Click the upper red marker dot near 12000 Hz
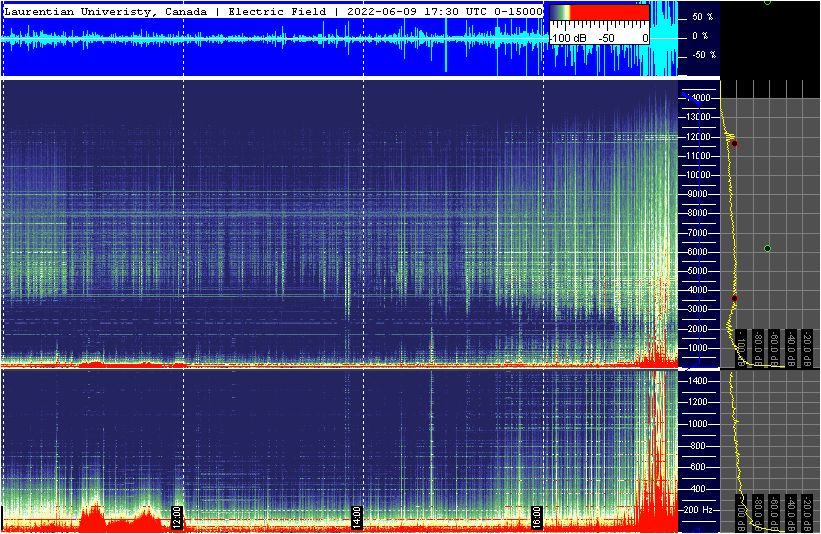 (734, 143)
